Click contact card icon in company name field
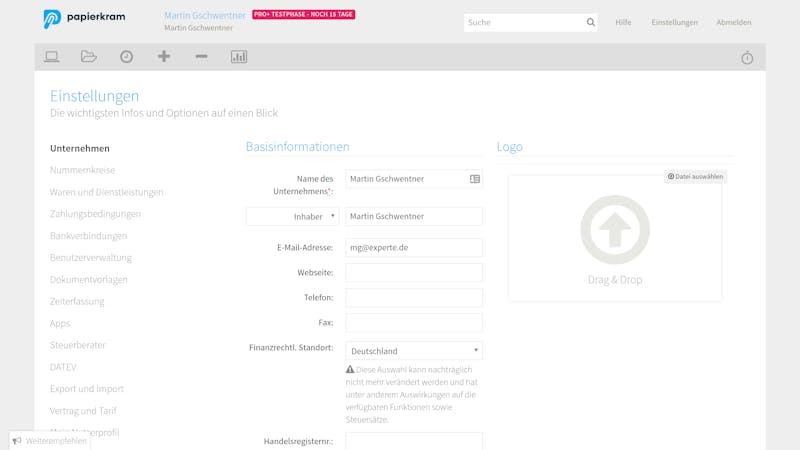Image resolution: width=800 pixels, height=450 pixels. pyautogui.click(x=474, y=179)
